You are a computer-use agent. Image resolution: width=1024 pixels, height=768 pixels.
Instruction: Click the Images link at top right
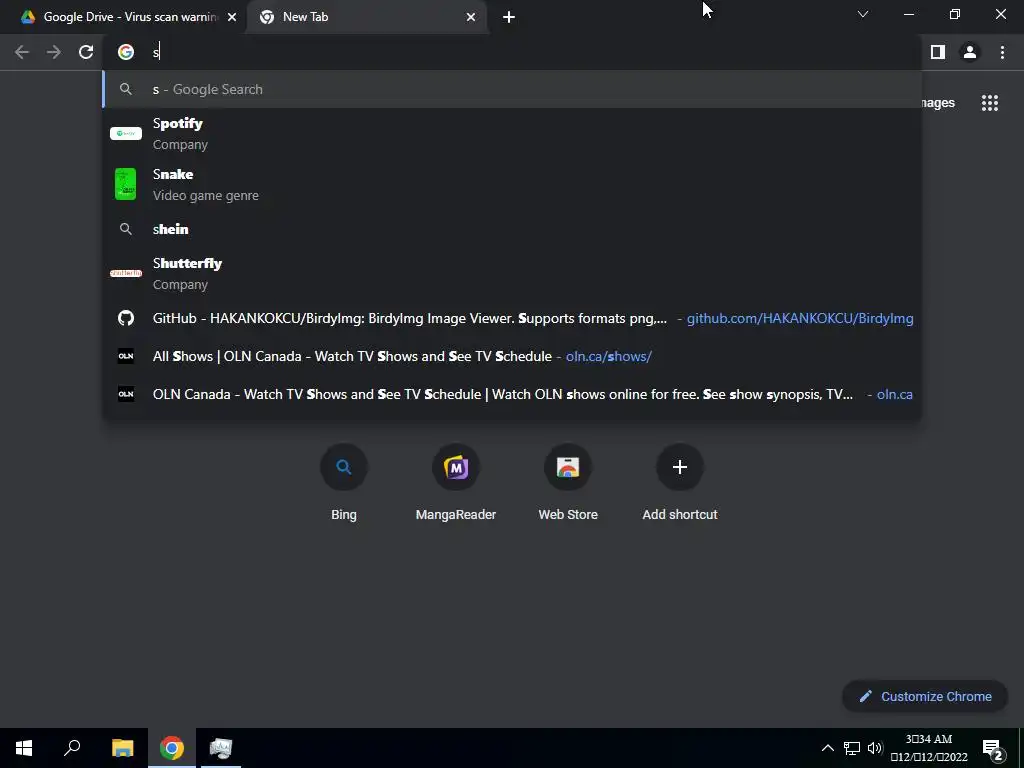[x=939, y=103]
